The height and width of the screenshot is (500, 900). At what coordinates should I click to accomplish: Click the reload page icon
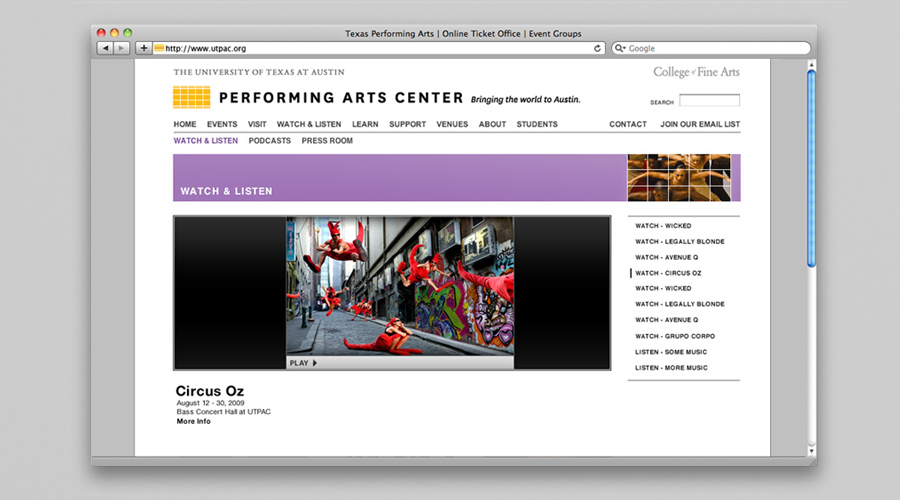pyautogui.click(x=598, y=48)
